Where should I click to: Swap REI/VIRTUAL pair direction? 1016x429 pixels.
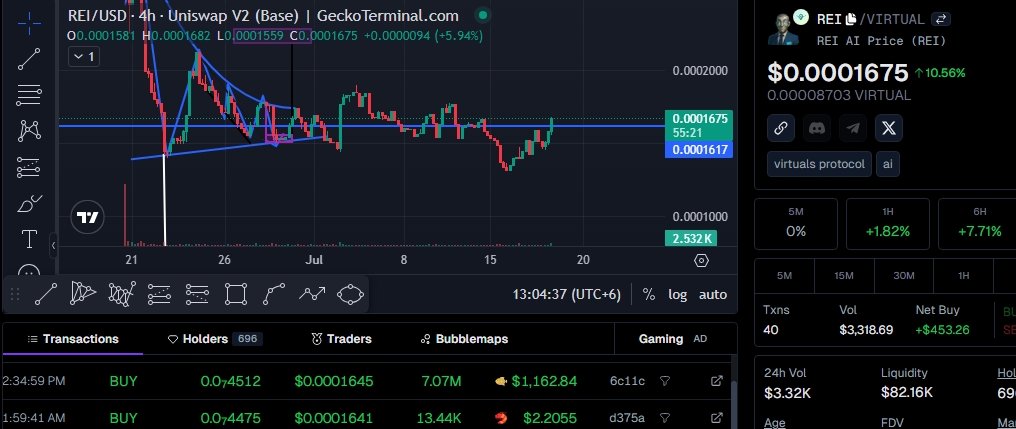pyautogui.click(x=941, y=19)
